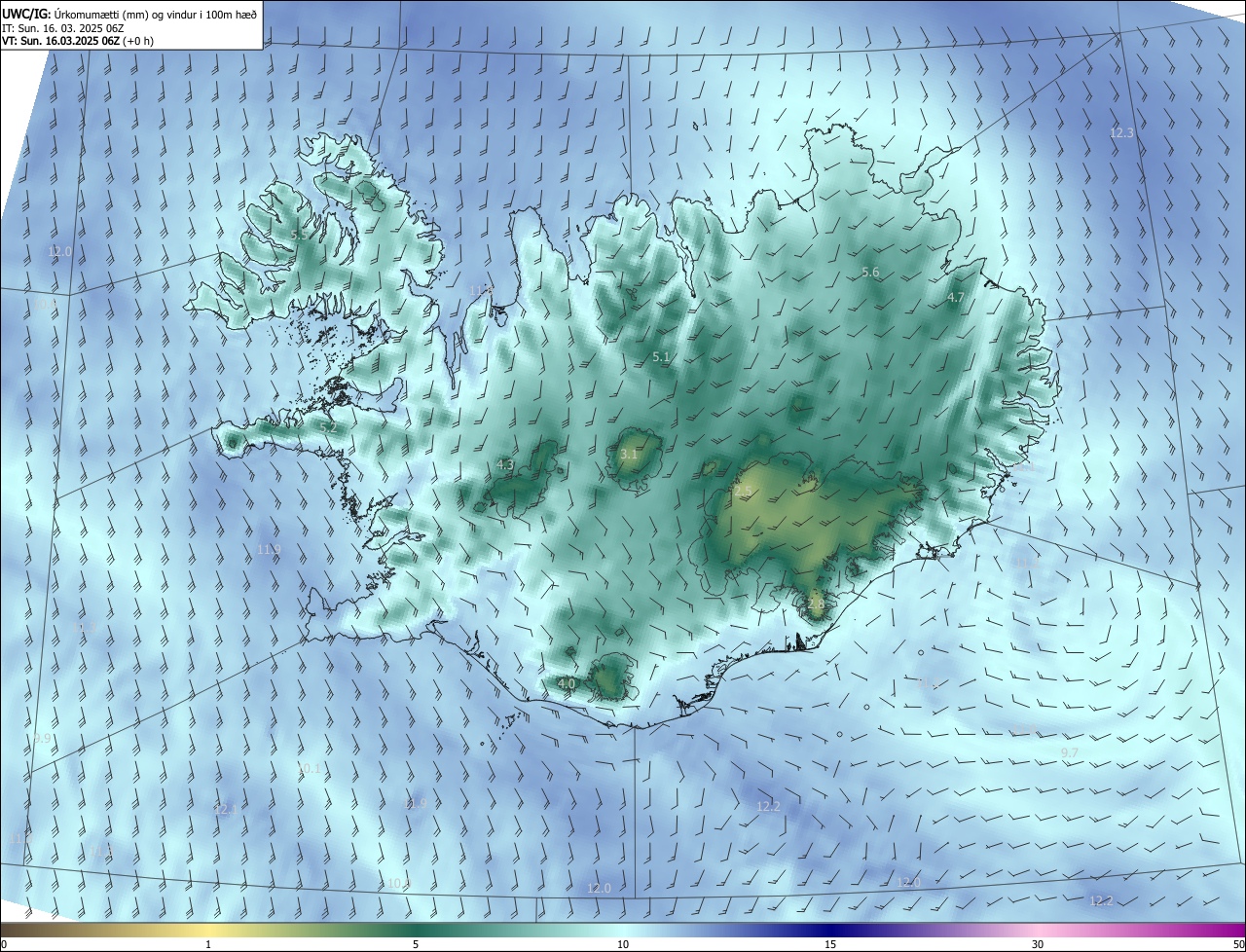Click the 5.5 value on the map
The height and width of the screenshot is (952, 1246).
(299, 235)
